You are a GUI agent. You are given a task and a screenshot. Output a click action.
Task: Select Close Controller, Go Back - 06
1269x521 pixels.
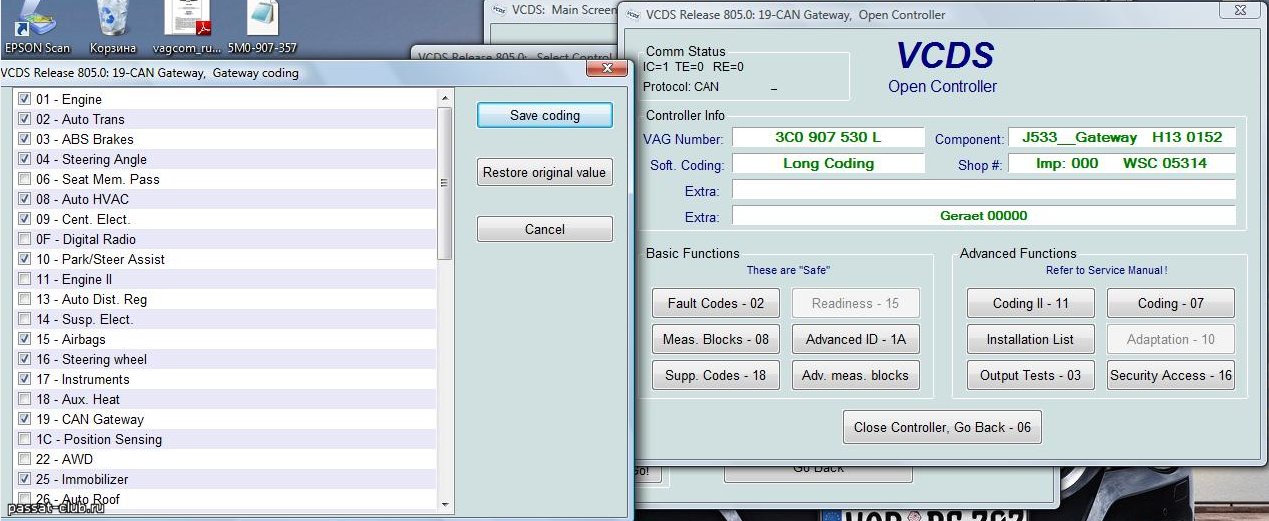coord(942,427)
